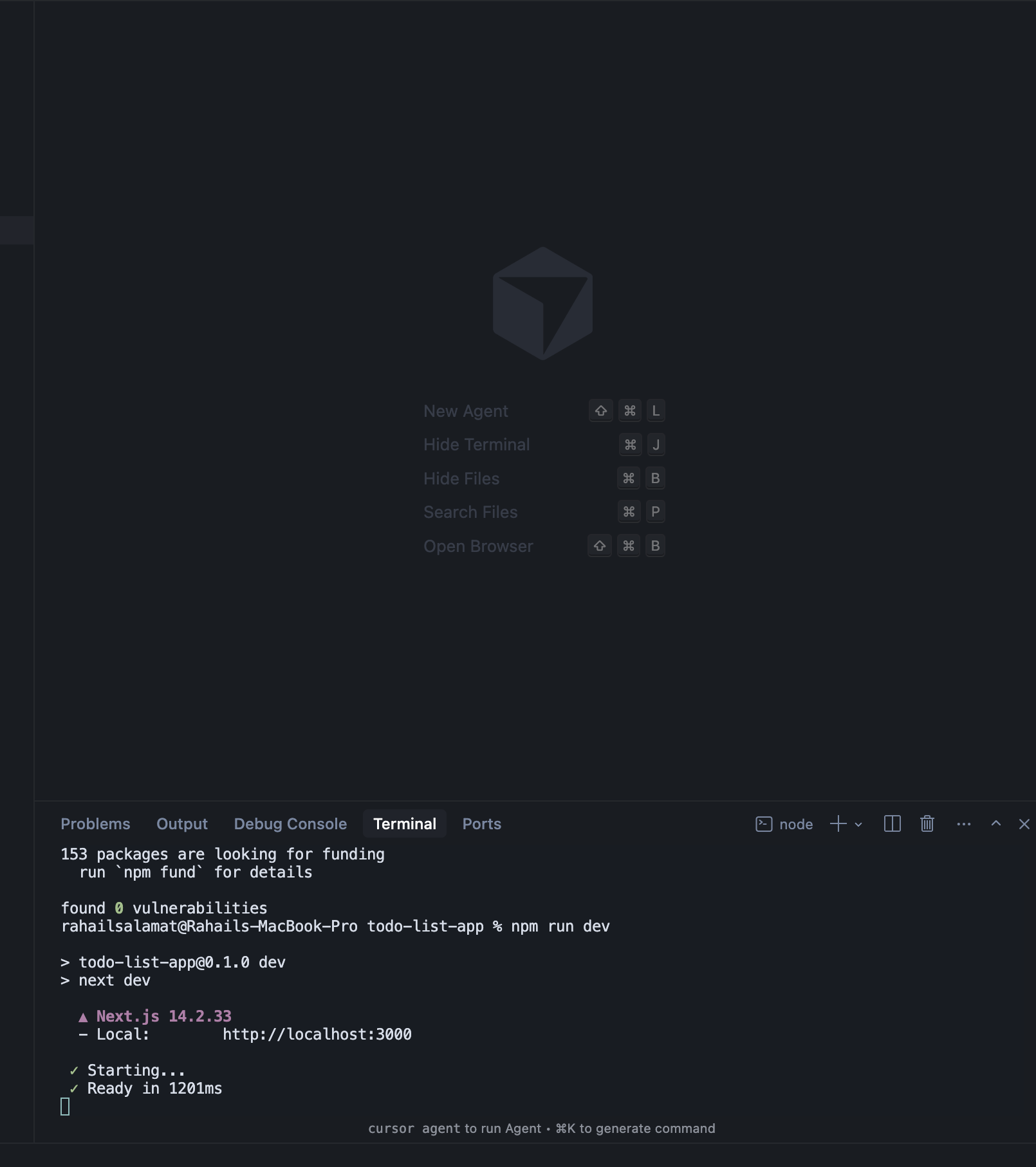Click the L key of New Agent shortcut
Screen dimensions: 1036x1167
656,410
